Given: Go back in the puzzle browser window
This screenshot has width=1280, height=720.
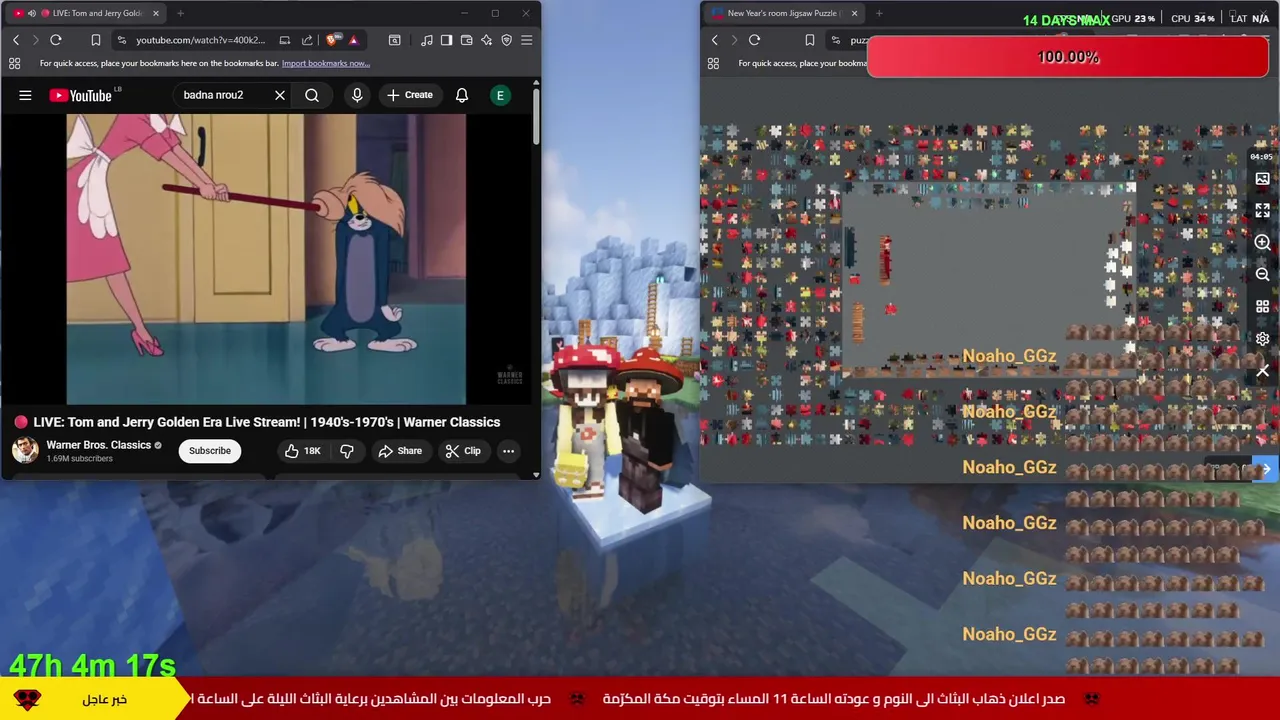Looking at the screenshot, I should tap(714, 40).
